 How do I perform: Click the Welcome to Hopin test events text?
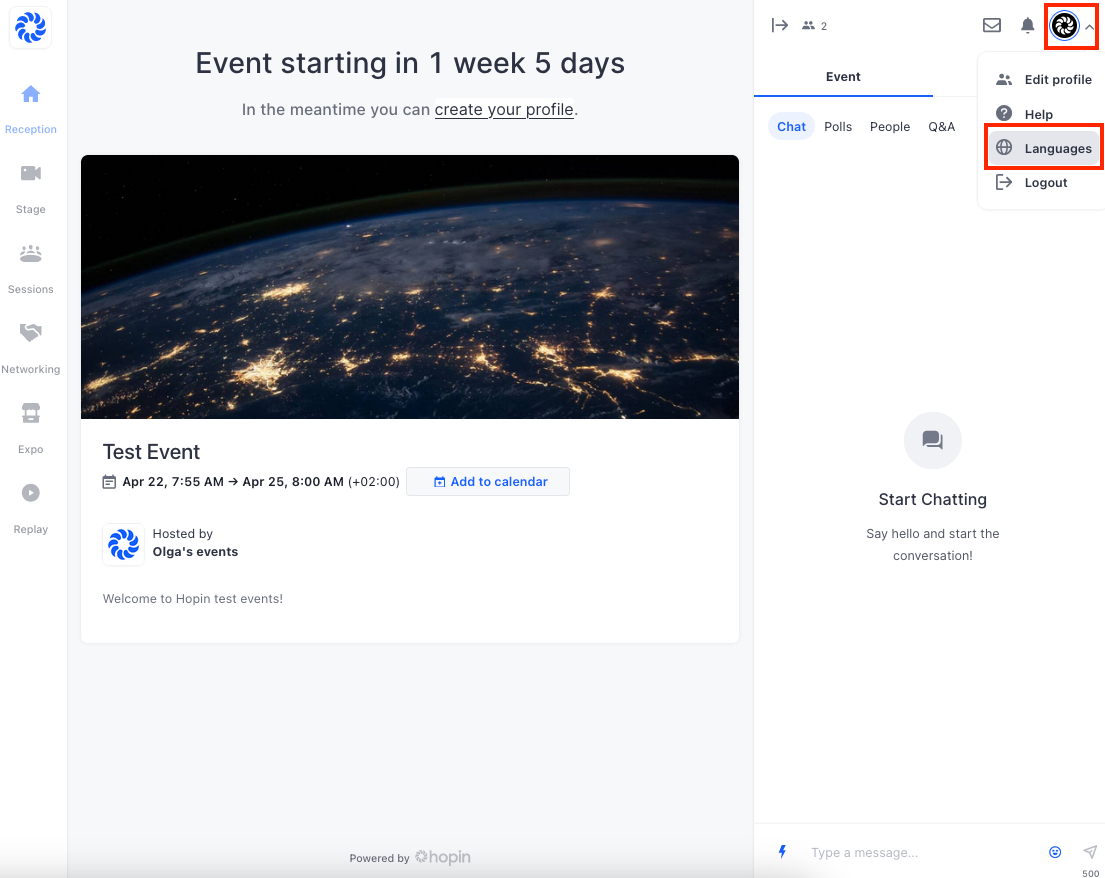193,599
